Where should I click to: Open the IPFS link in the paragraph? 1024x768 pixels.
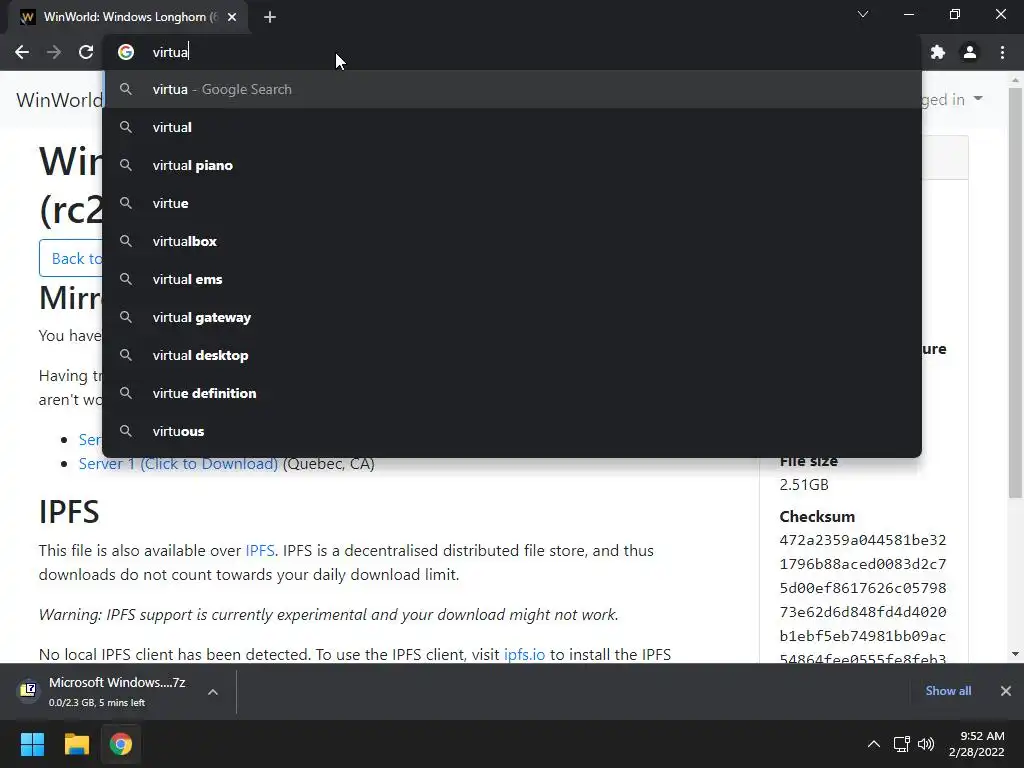click(x=259, y=551)
